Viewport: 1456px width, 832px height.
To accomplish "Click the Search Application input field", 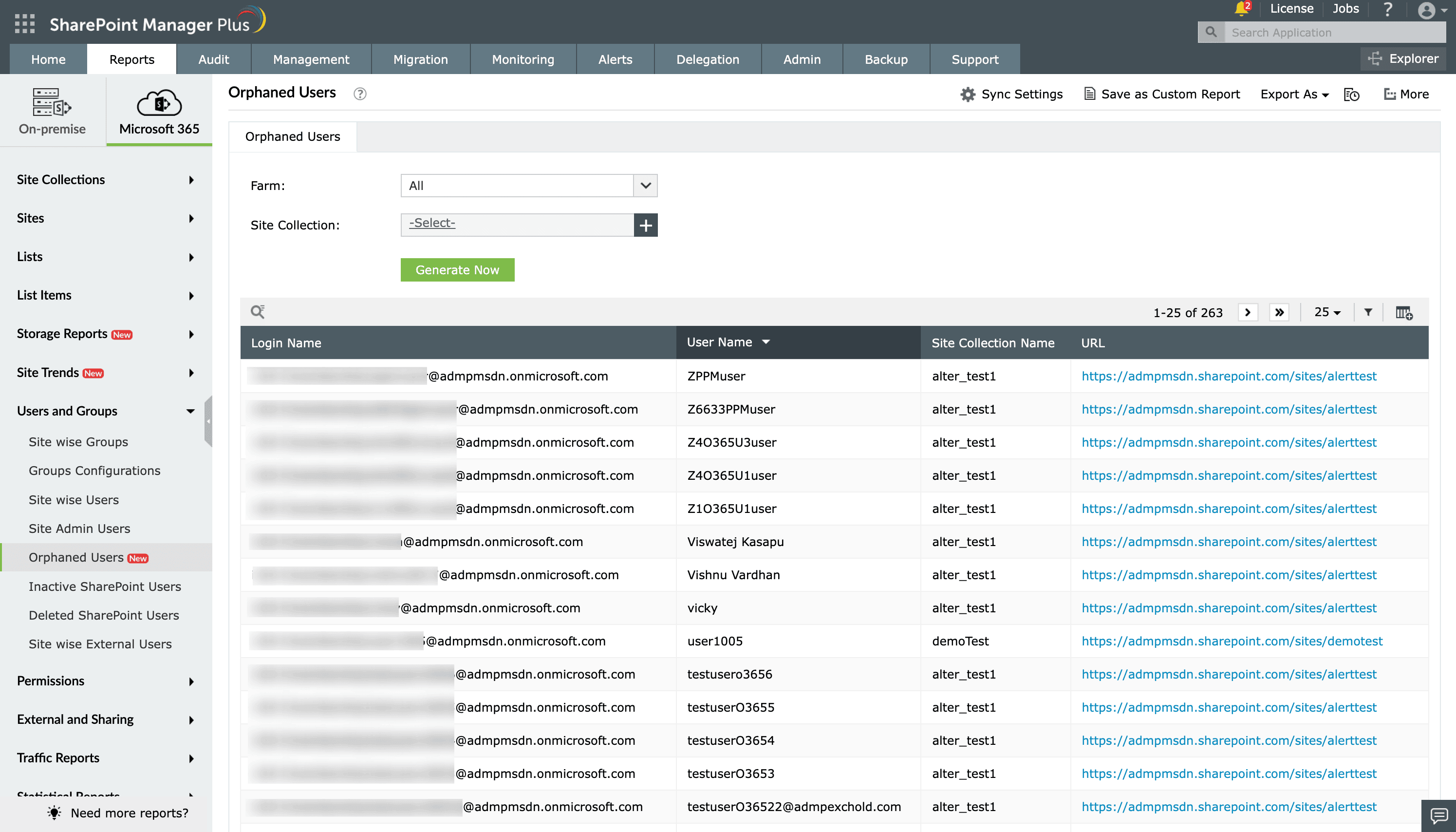I will pos(1334,32).
